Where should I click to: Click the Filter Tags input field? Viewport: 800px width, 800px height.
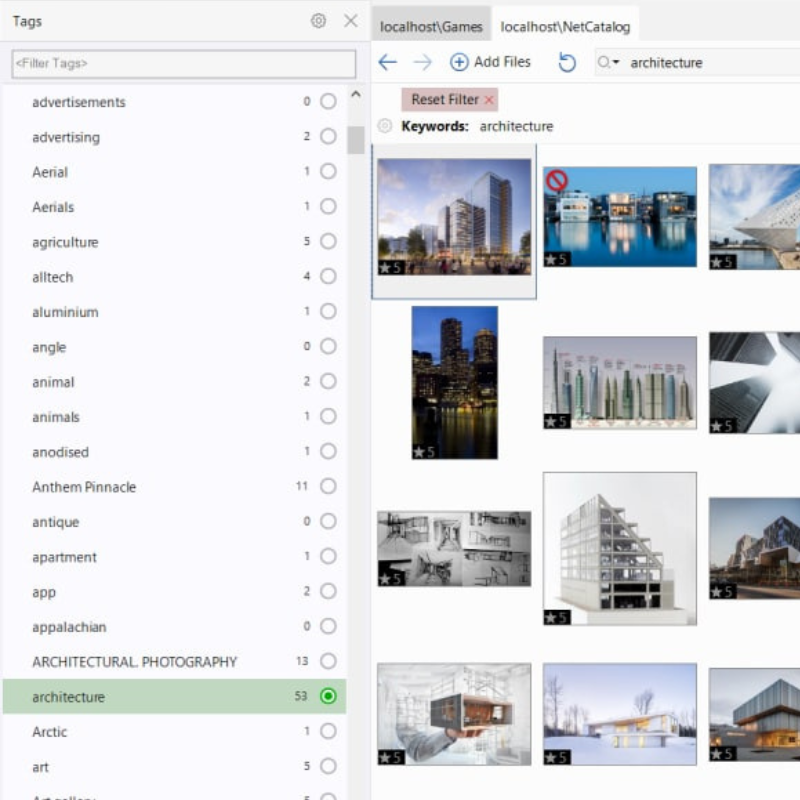point(183,63)
